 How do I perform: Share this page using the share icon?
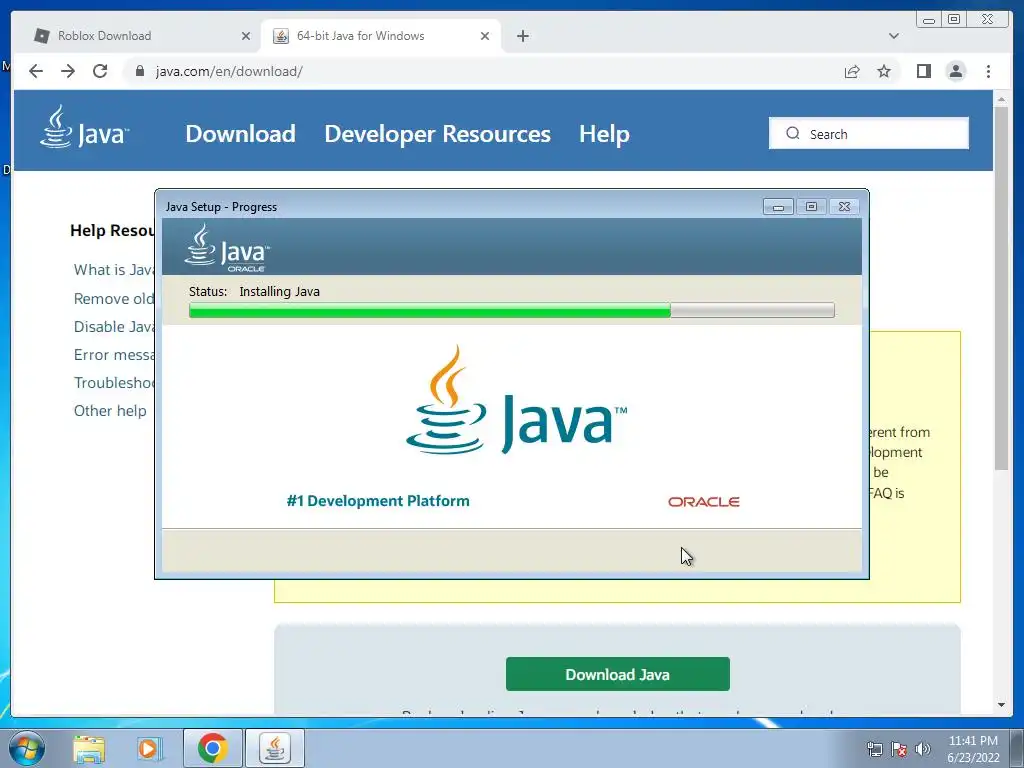click(852, 71)
